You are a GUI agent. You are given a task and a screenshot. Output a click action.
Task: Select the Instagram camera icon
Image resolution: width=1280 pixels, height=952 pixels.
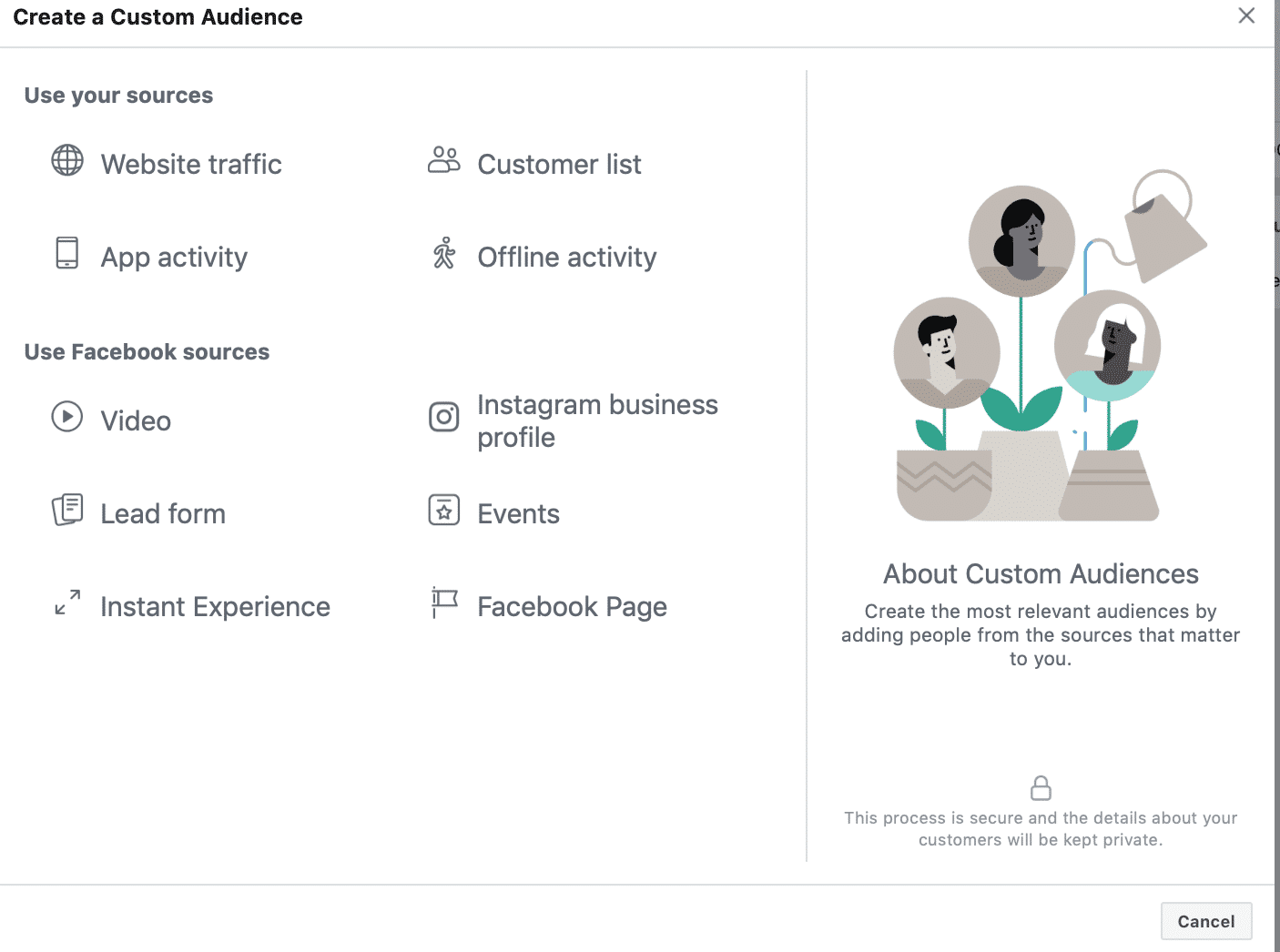click(444, 417)
